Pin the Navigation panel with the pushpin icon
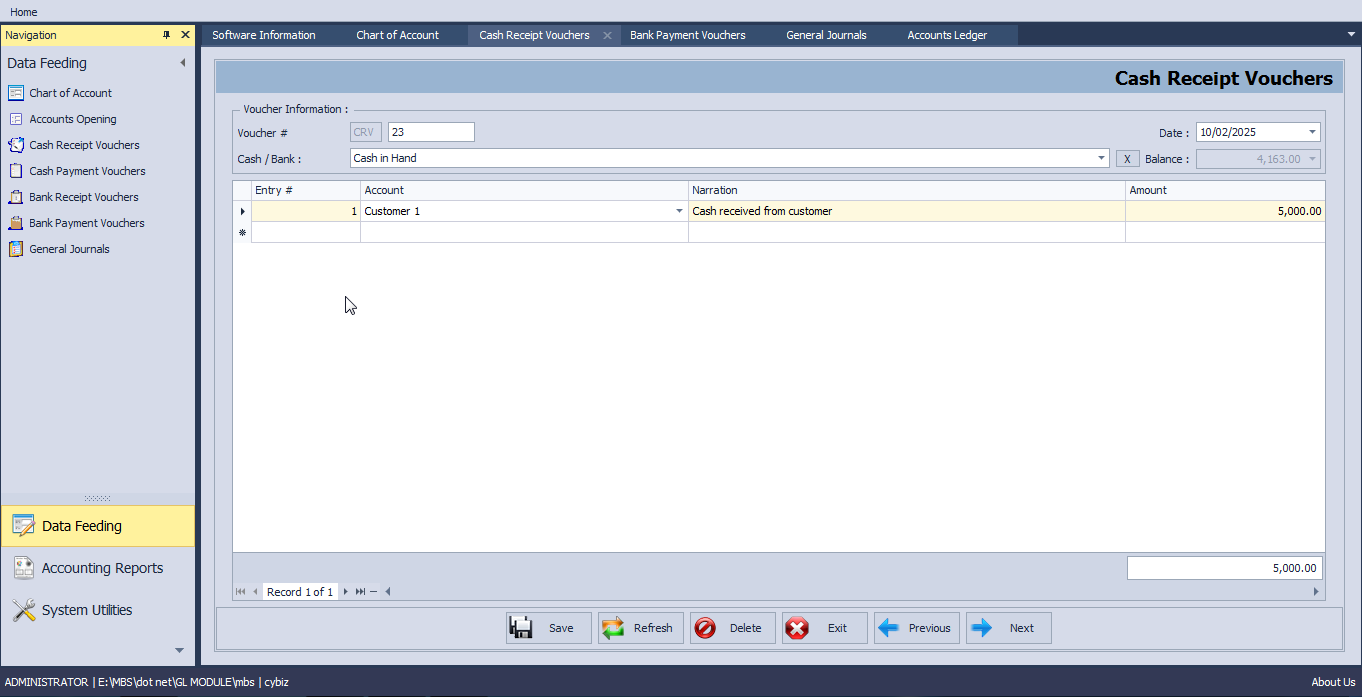The width and height of the screenshot is (1362, 697). [167, 35]
